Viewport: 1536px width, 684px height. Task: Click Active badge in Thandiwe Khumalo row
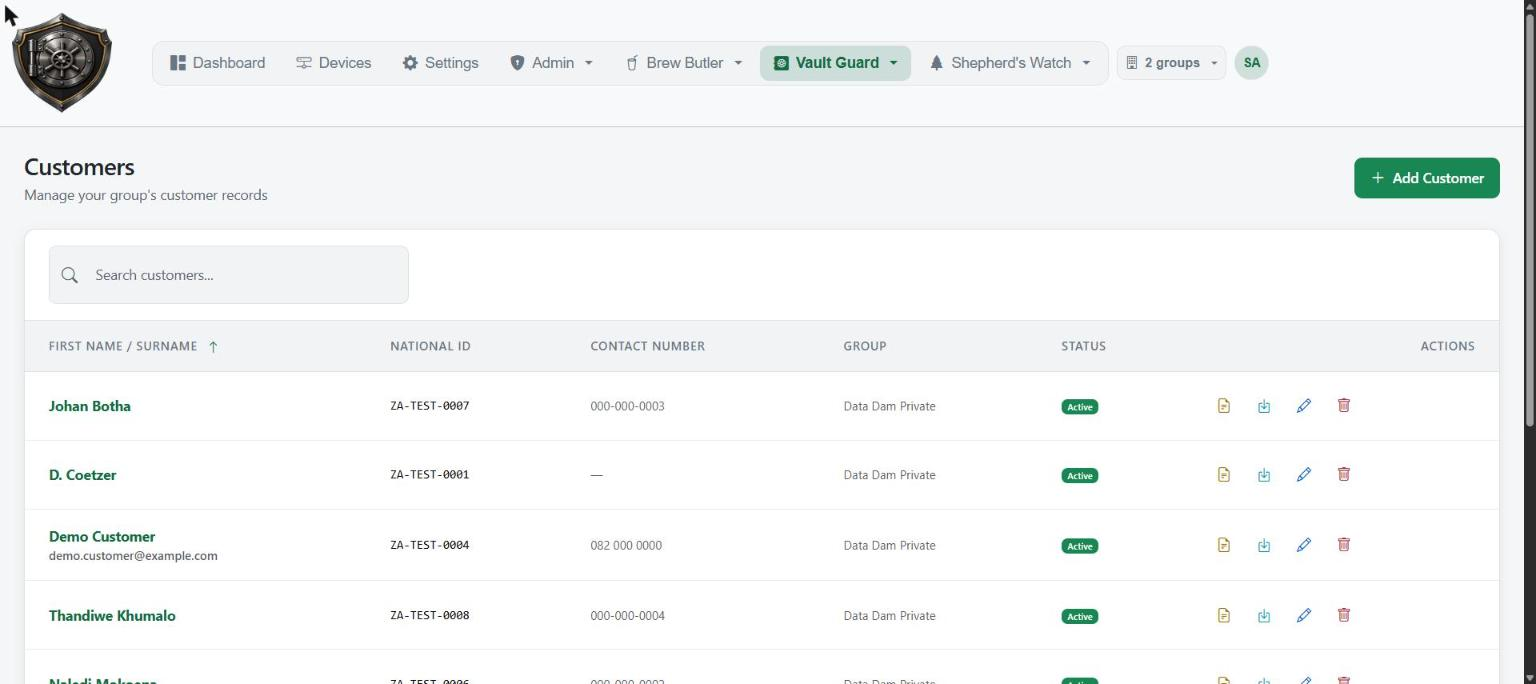click(x=1080, y=617)
